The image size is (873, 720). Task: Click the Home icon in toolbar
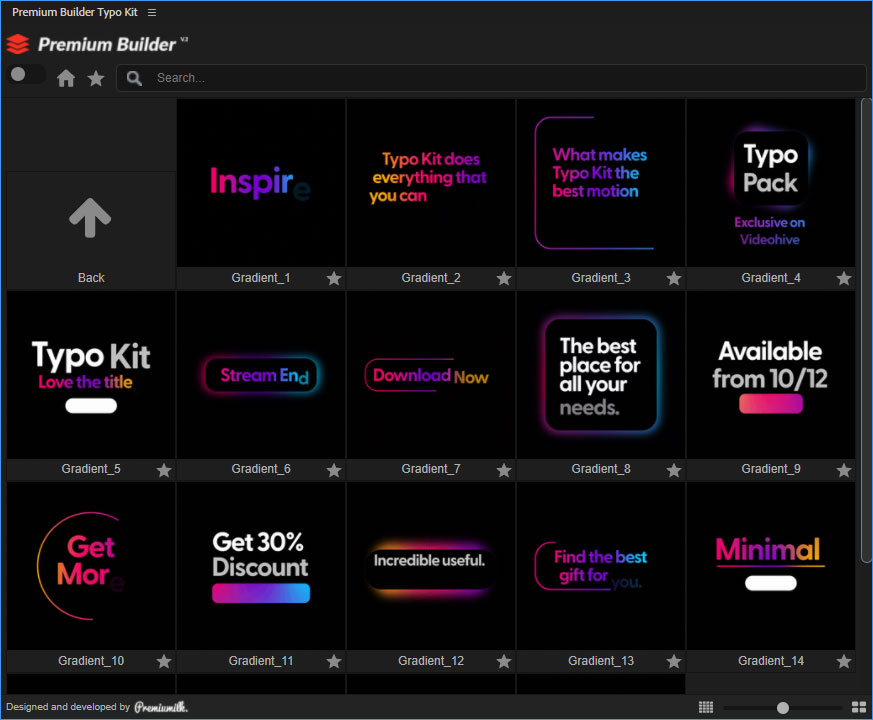coord(66,78)
